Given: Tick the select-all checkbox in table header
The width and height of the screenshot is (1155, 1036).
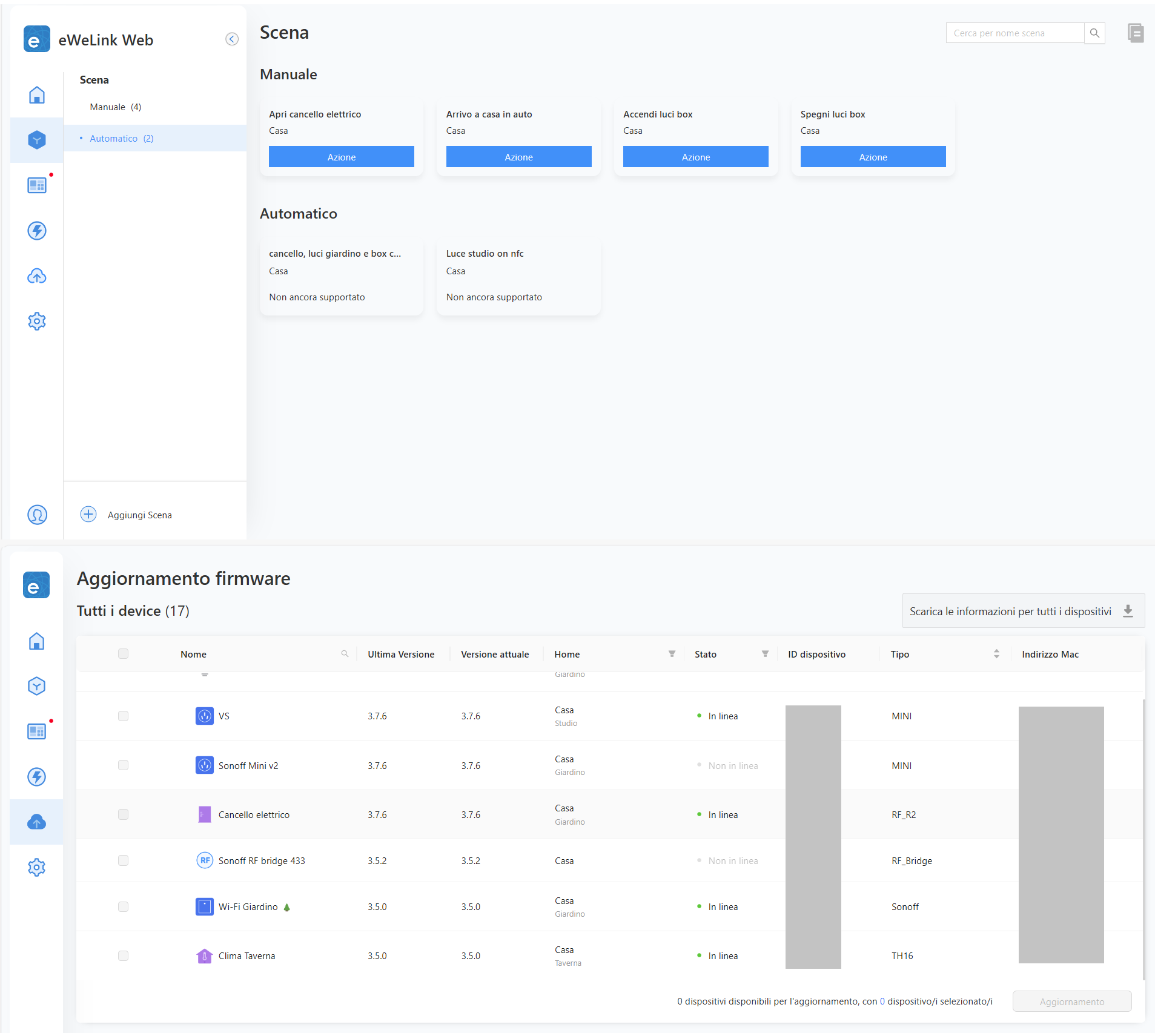Looking at the screenshot, I should [x=123, y=654].
